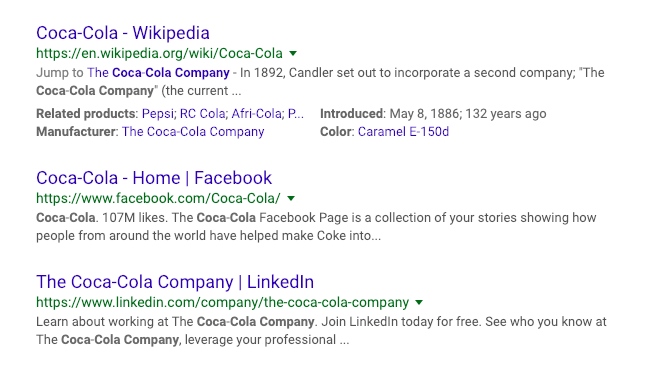Click the Wikipedia snippet about Candler in 1892
649x369 pixels.
click(320, 81)
